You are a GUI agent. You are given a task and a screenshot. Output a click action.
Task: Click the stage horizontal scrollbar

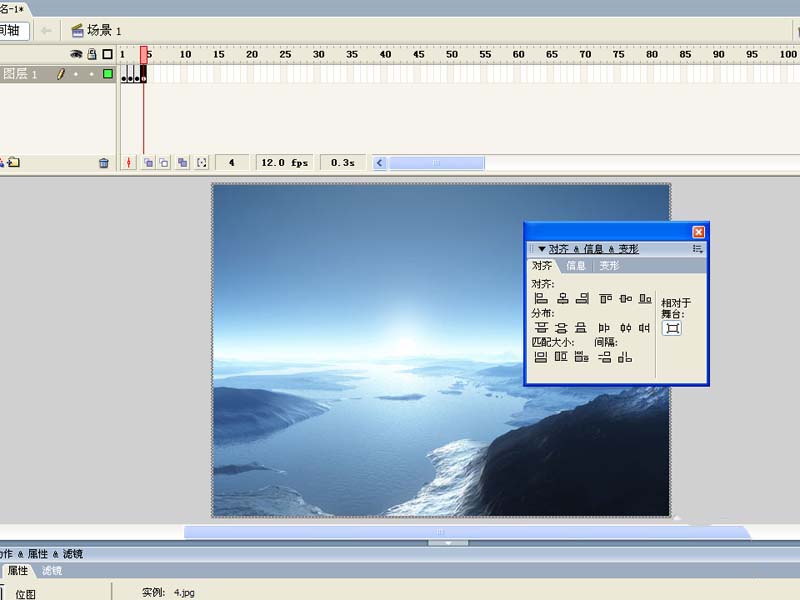467,532
